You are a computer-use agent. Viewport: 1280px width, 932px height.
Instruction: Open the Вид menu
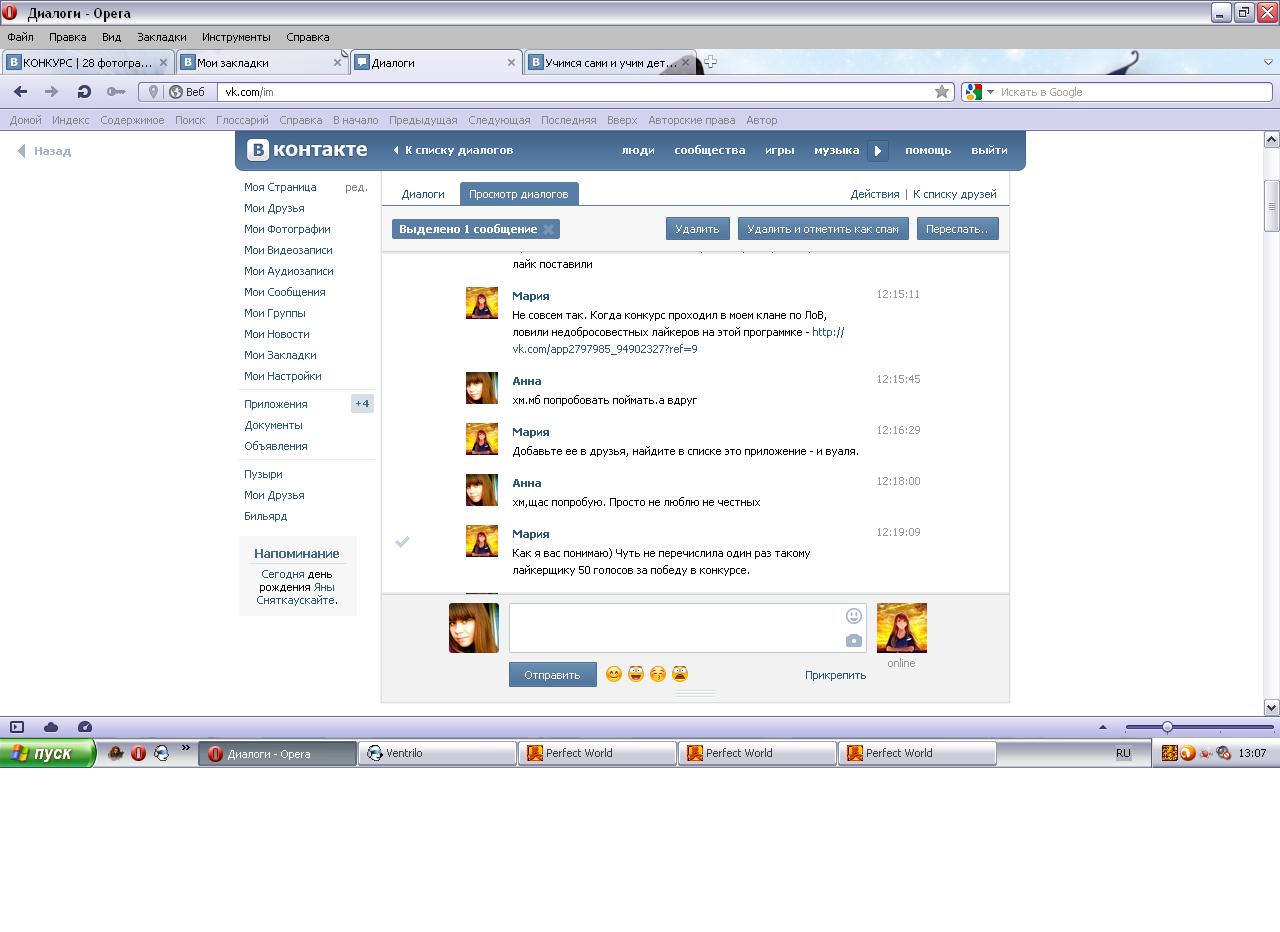[111, 37]
